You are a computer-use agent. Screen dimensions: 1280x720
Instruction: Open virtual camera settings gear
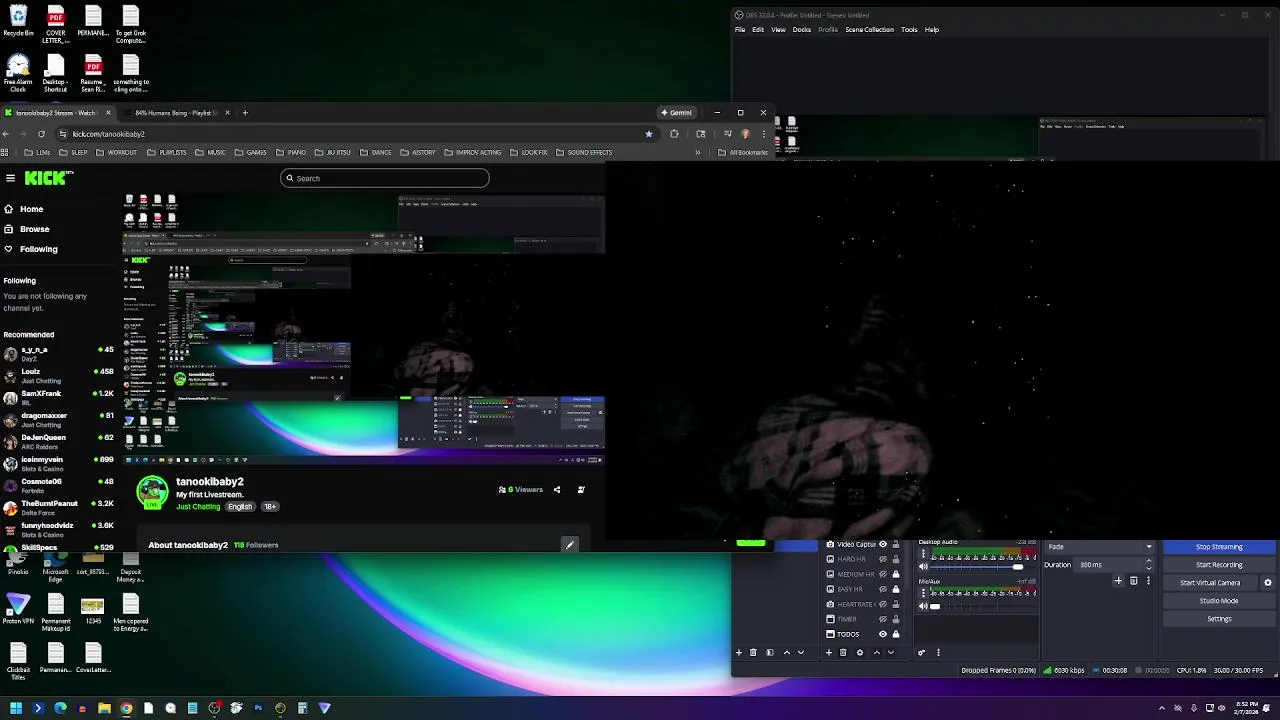[x=1268, y=583]
